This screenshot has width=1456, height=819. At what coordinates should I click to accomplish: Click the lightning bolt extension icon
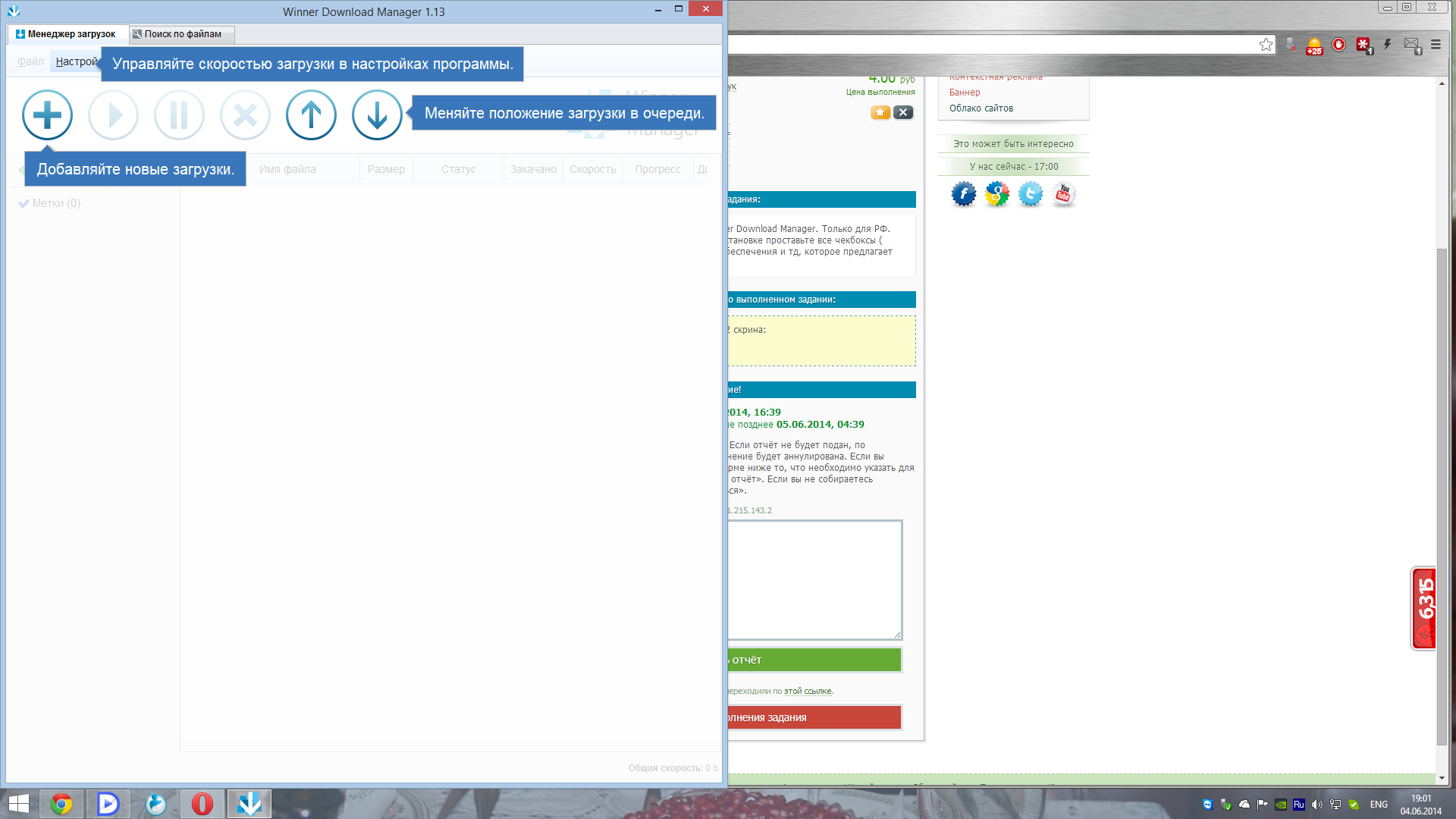(1388, 45)
